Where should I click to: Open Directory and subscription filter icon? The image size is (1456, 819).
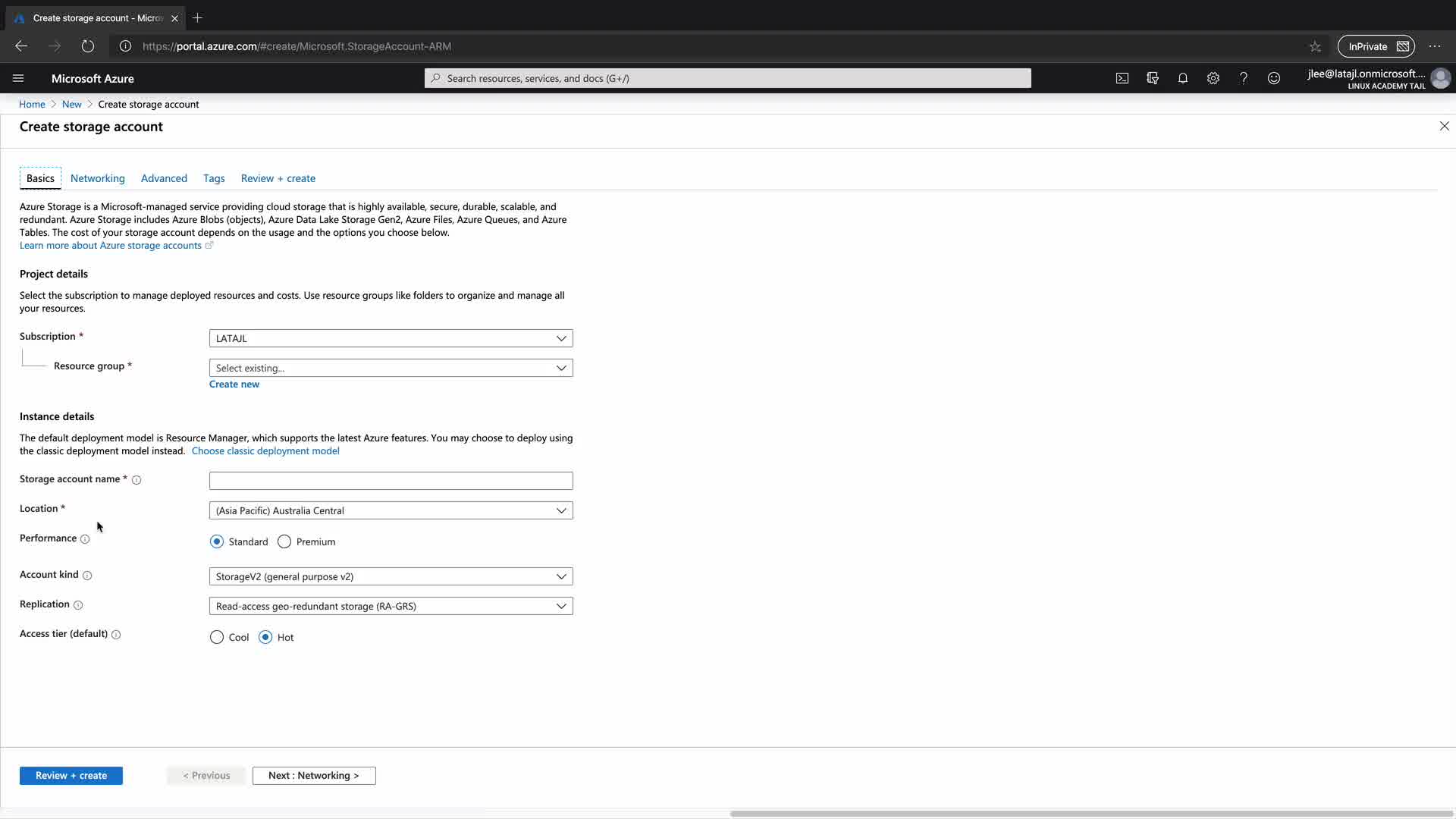[1153, 78]
